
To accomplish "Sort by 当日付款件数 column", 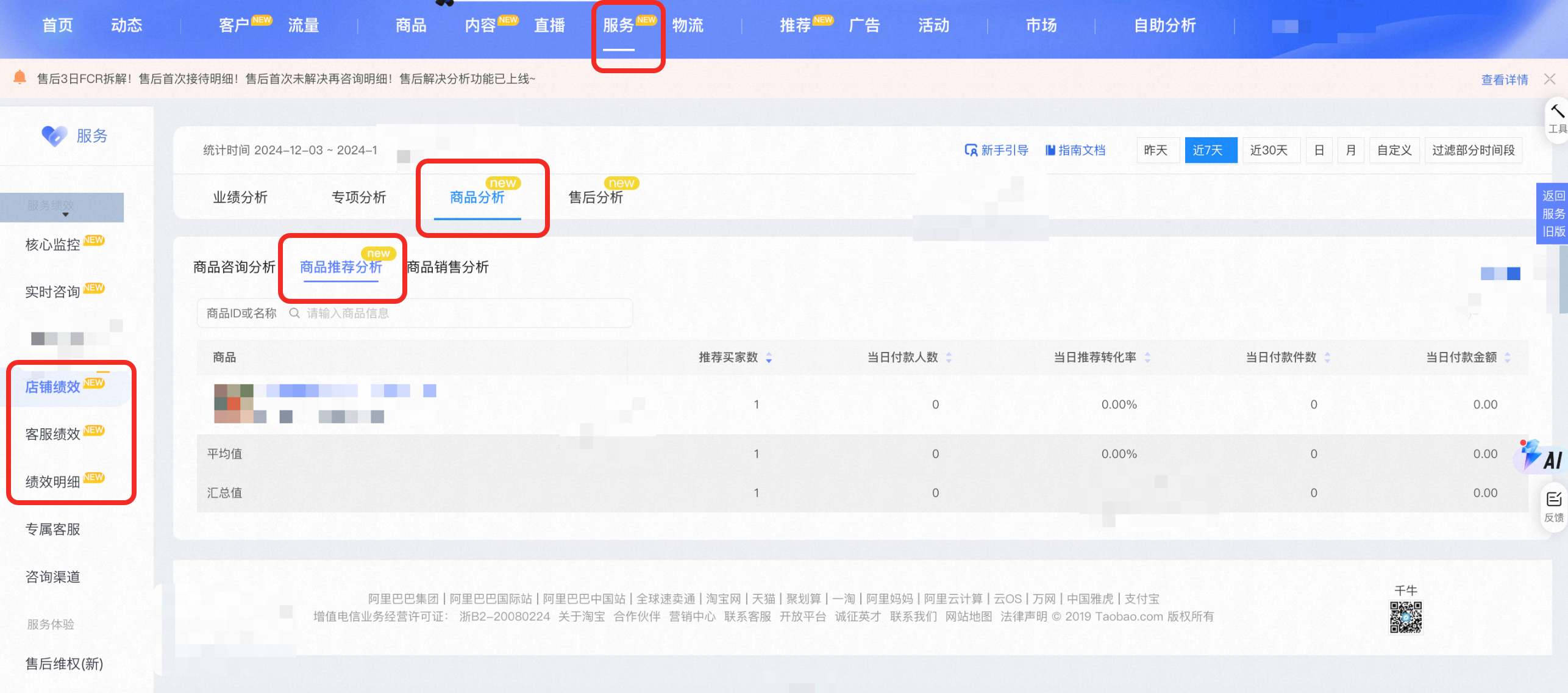I will click(x=1327, y=357).
